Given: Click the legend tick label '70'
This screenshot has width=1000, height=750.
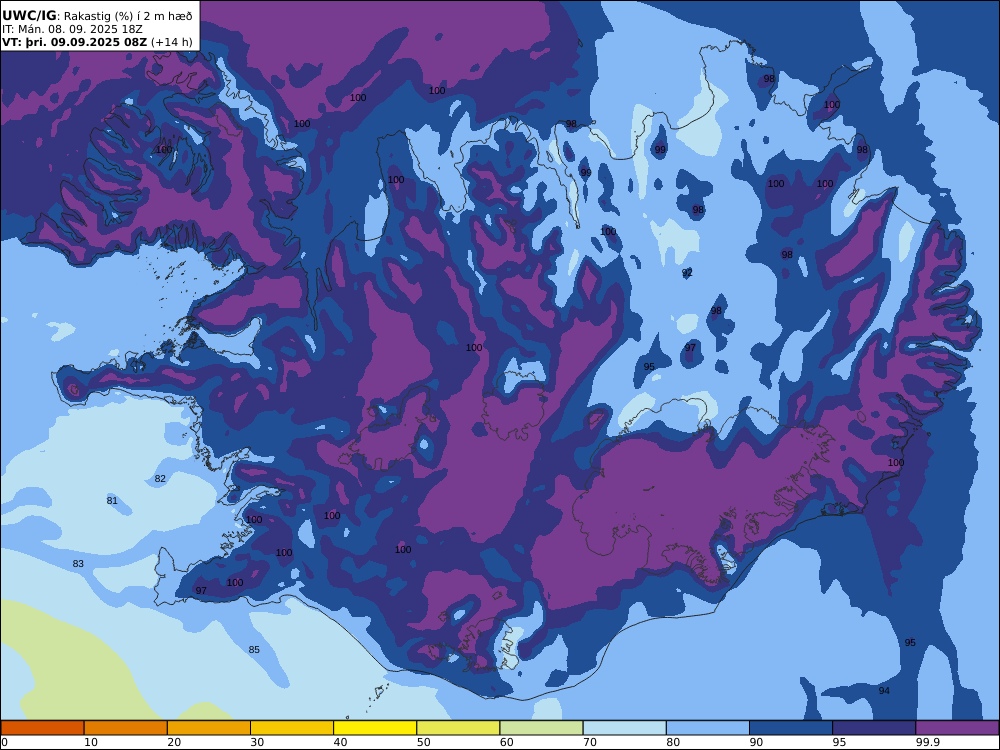Looking at the screenshot, I should (x=590, y=742).
